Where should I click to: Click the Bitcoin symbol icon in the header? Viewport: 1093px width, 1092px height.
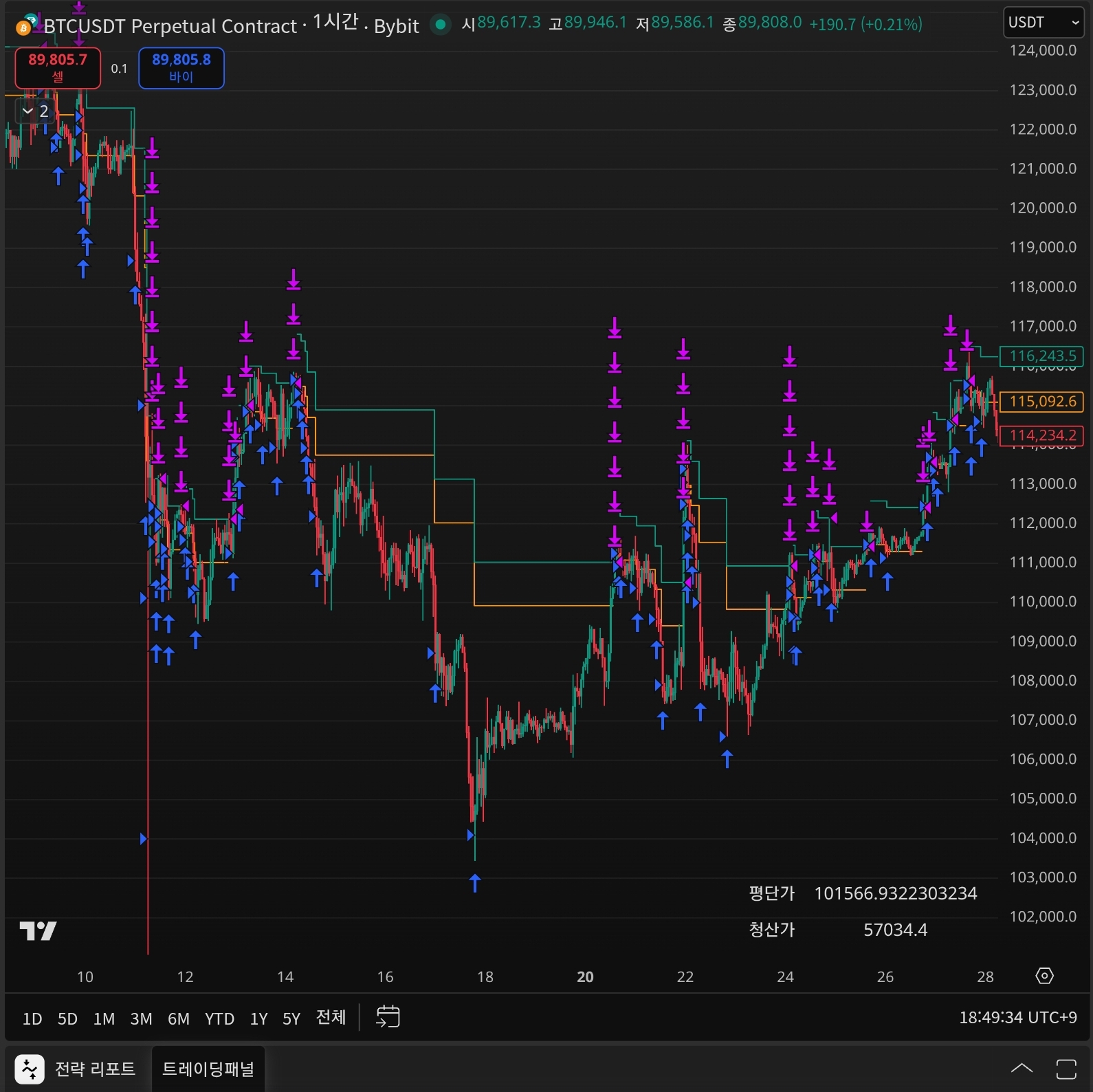(x=25, y=26)
